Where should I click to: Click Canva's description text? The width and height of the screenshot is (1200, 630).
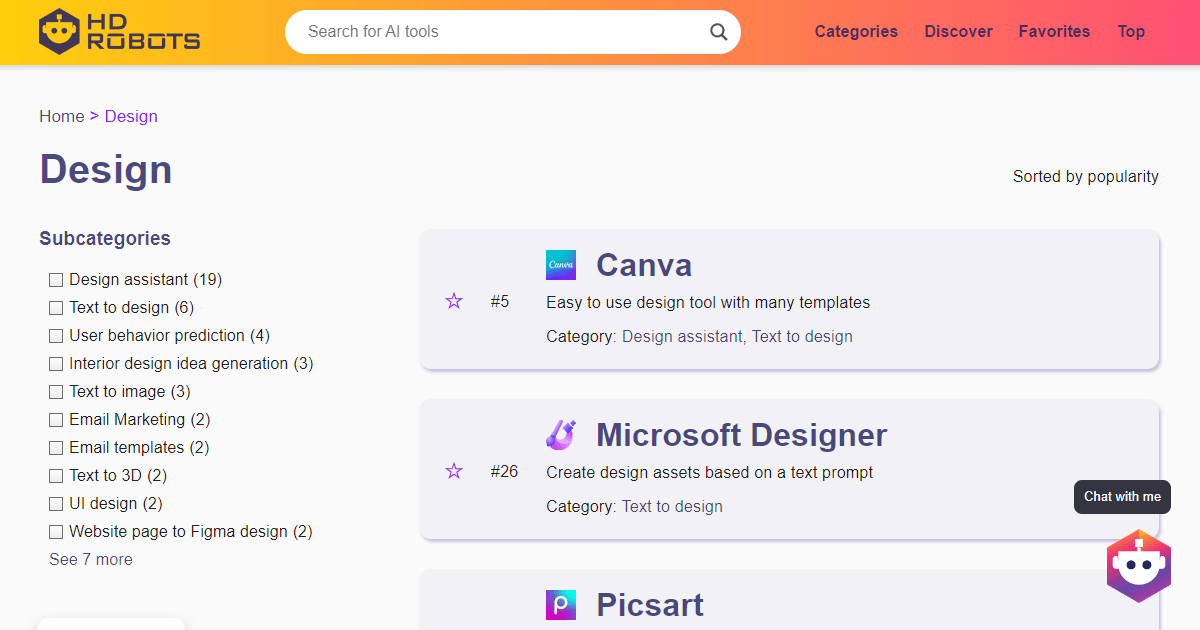(708, 302)
